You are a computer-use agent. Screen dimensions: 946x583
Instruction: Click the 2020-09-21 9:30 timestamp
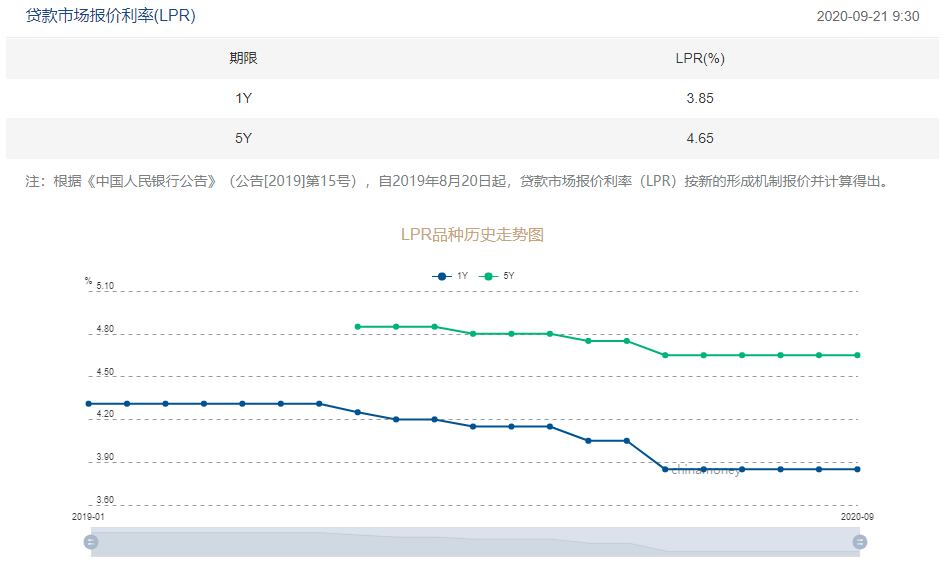click(868, 16)
